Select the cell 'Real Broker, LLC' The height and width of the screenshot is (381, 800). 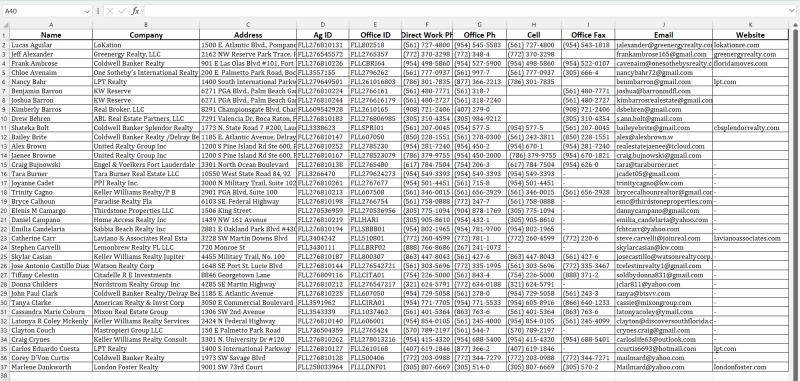coord(146,109)
